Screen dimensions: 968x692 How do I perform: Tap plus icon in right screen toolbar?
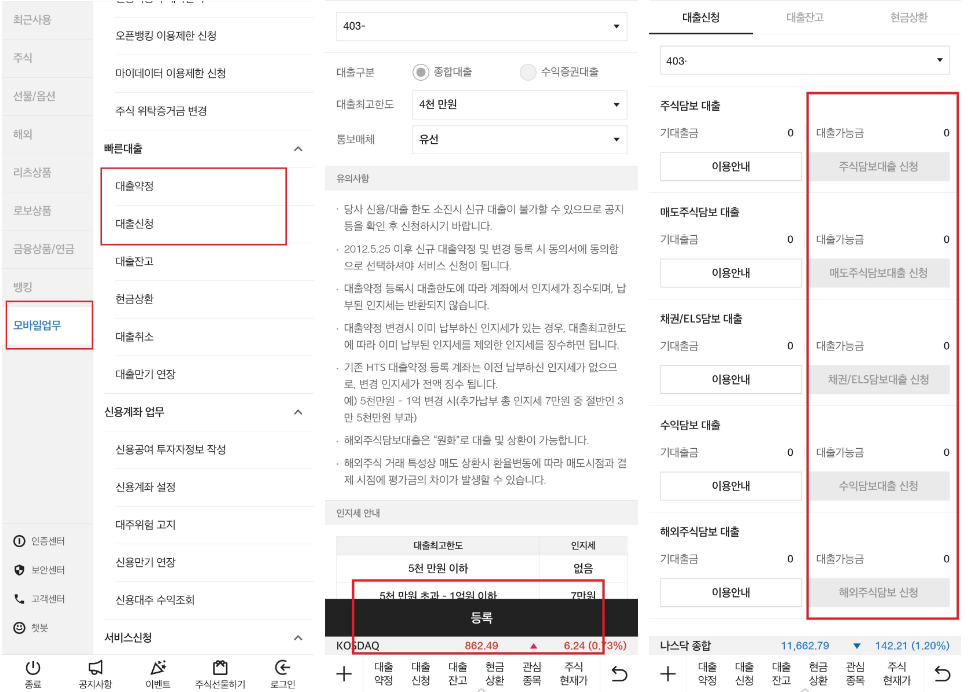(x=667, y=673)
